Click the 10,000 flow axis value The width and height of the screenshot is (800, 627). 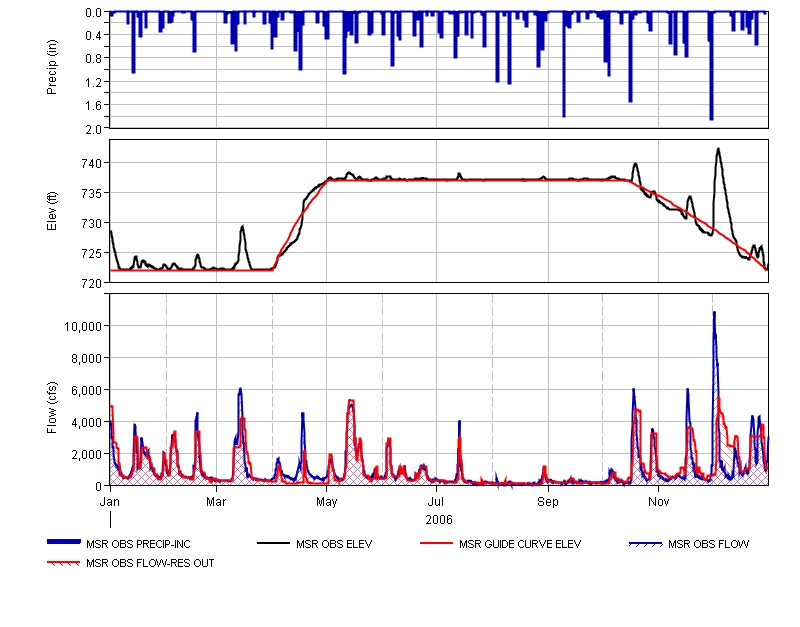coord(83,327)
